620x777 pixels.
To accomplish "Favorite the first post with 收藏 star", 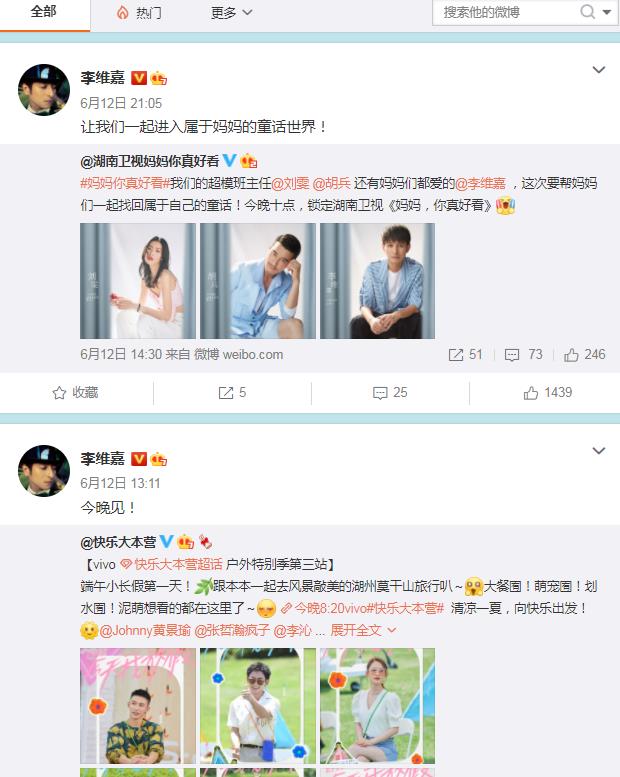I will pos(75,392).
